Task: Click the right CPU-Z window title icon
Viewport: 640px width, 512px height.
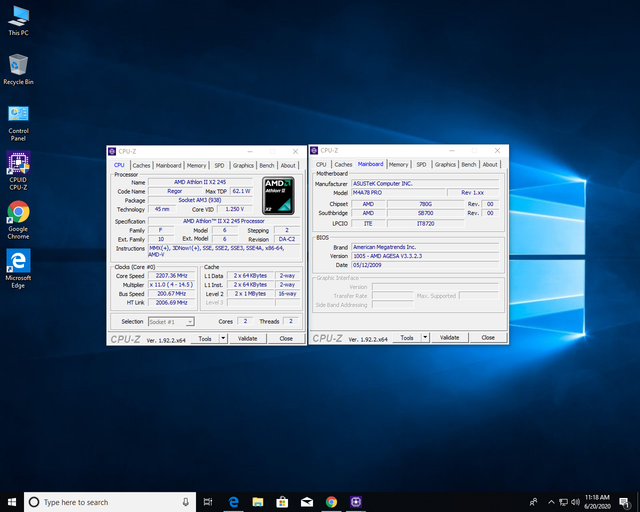Action: [x=314, y=151]
